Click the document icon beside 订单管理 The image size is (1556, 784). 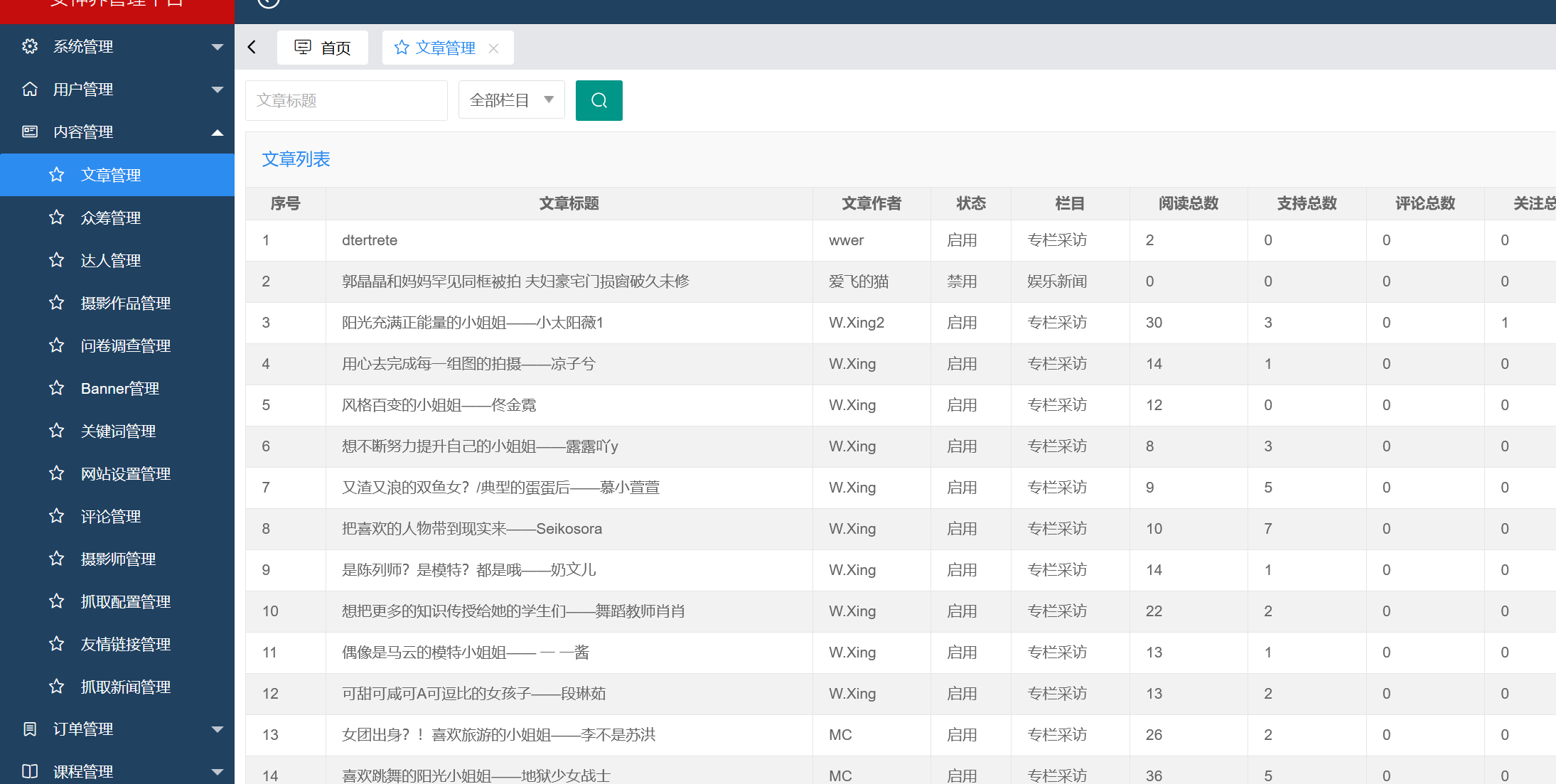pos(30,729)
